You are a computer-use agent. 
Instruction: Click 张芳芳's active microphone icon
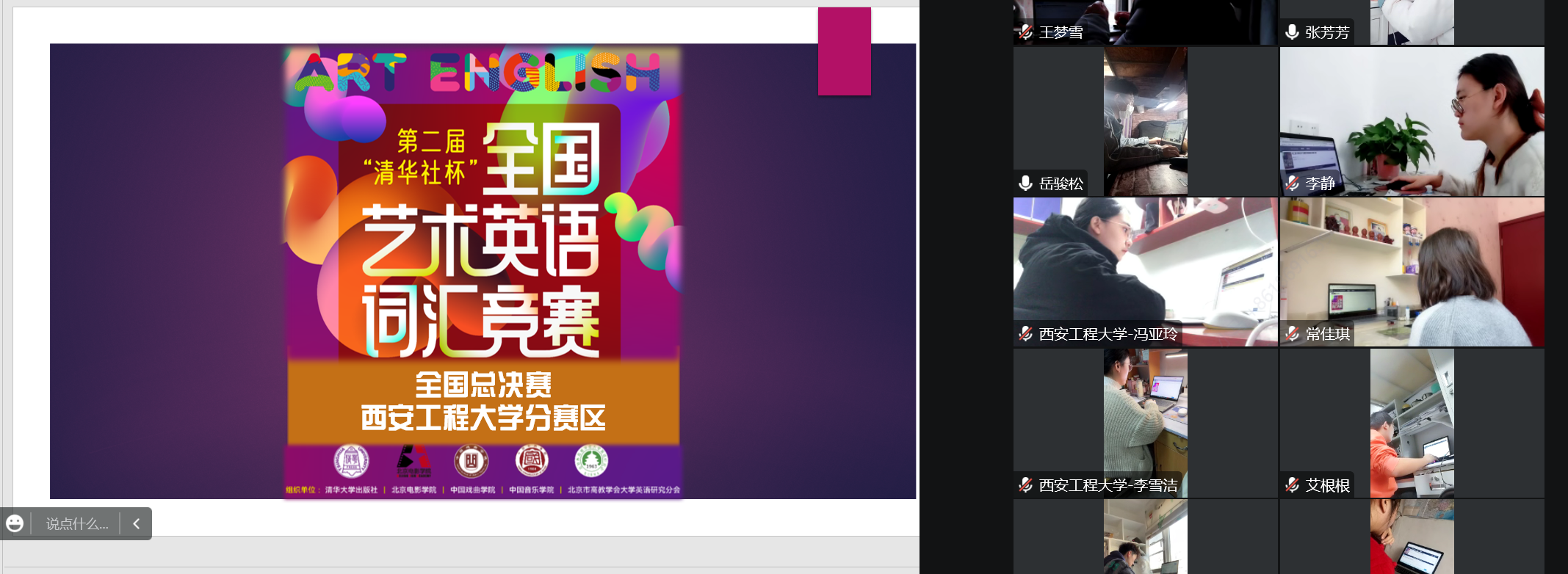click(x=1292, y=32)
